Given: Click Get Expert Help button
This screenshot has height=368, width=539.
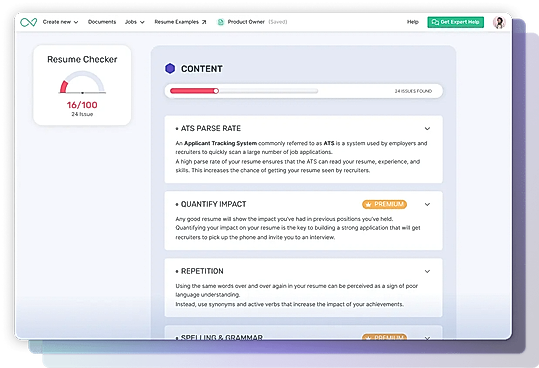Looking at the screenshot, I should click(455, 22).
